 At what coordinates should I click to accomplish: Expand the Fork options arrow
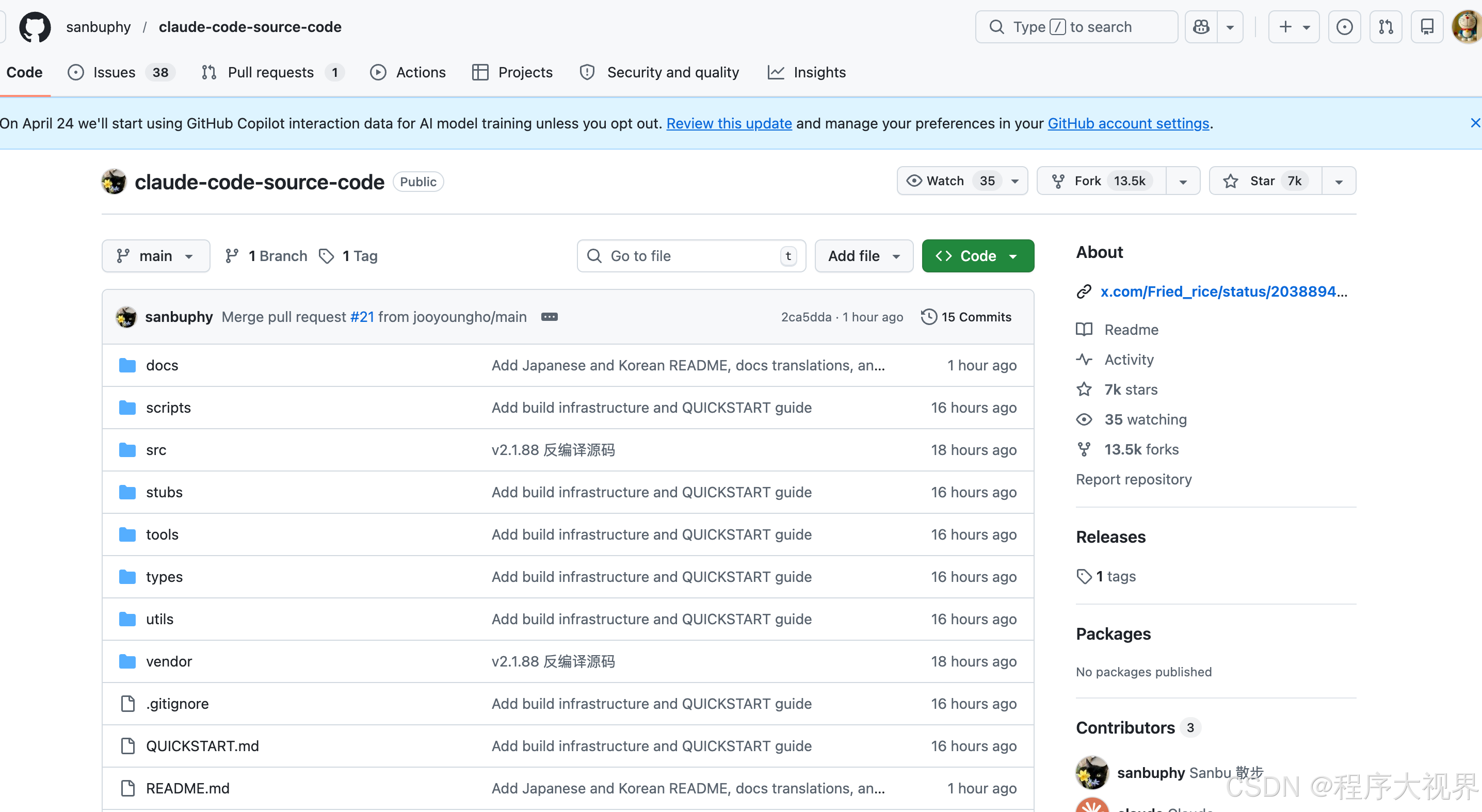[1183, 181]
